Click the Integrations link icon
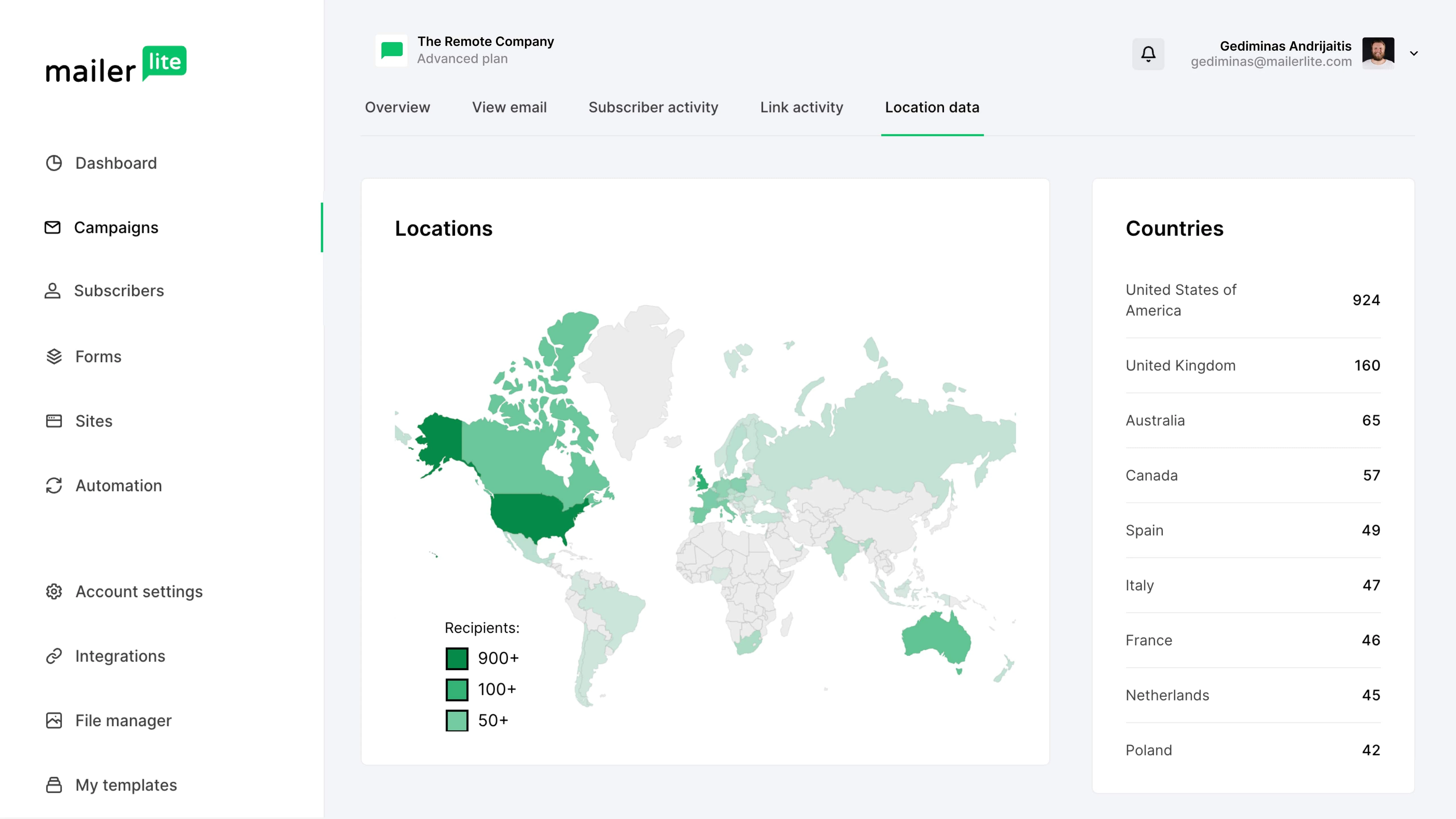 [54, 656]
